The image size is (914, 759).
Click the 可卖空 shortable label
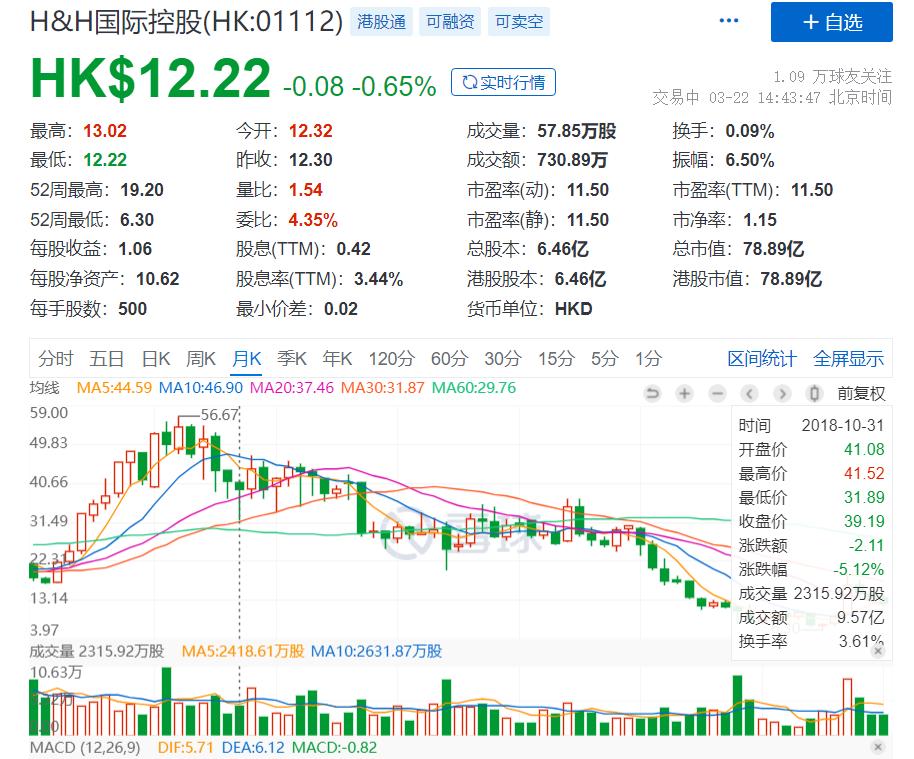(x=518, y=20)
